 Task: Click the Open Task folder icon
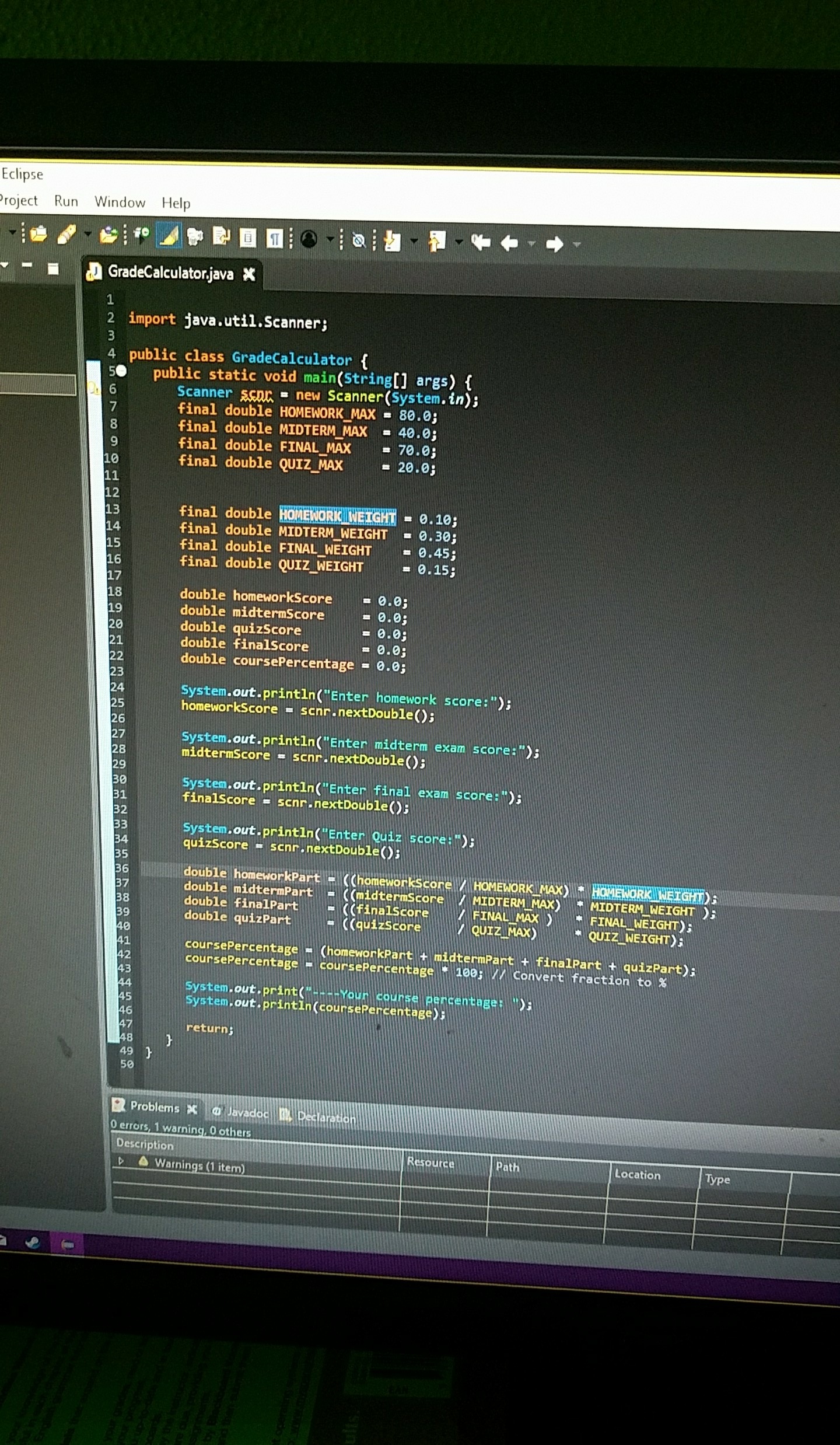(109, 235)
